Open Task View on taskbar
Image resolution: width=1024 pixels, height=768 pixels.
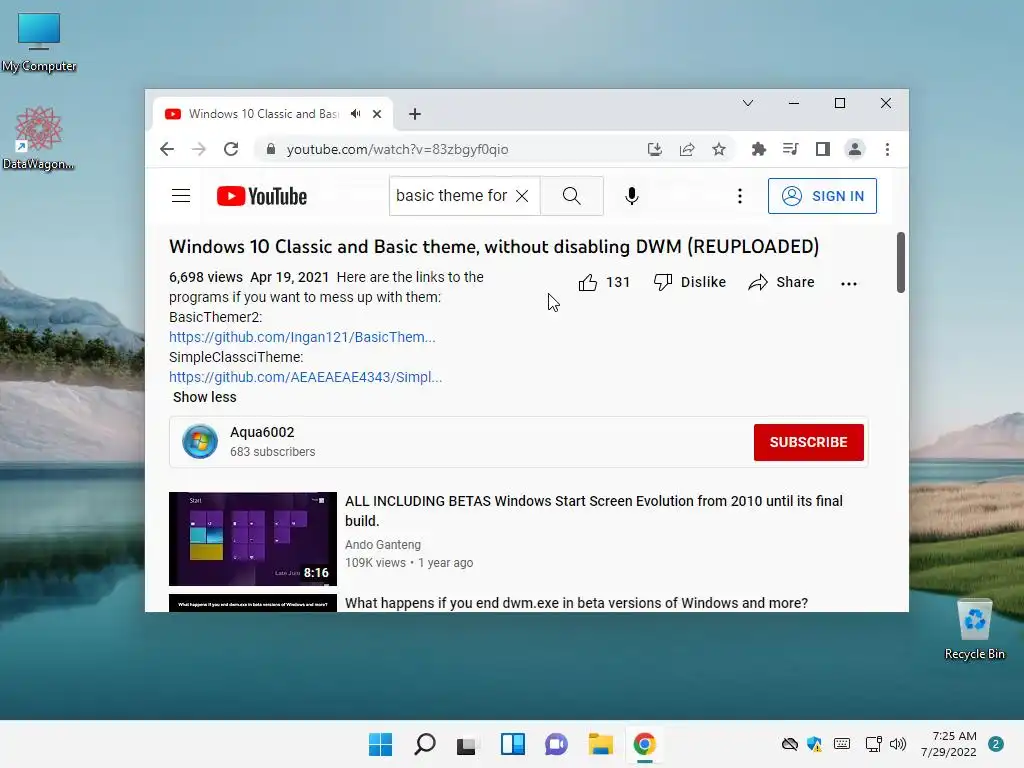pos(468,744)
